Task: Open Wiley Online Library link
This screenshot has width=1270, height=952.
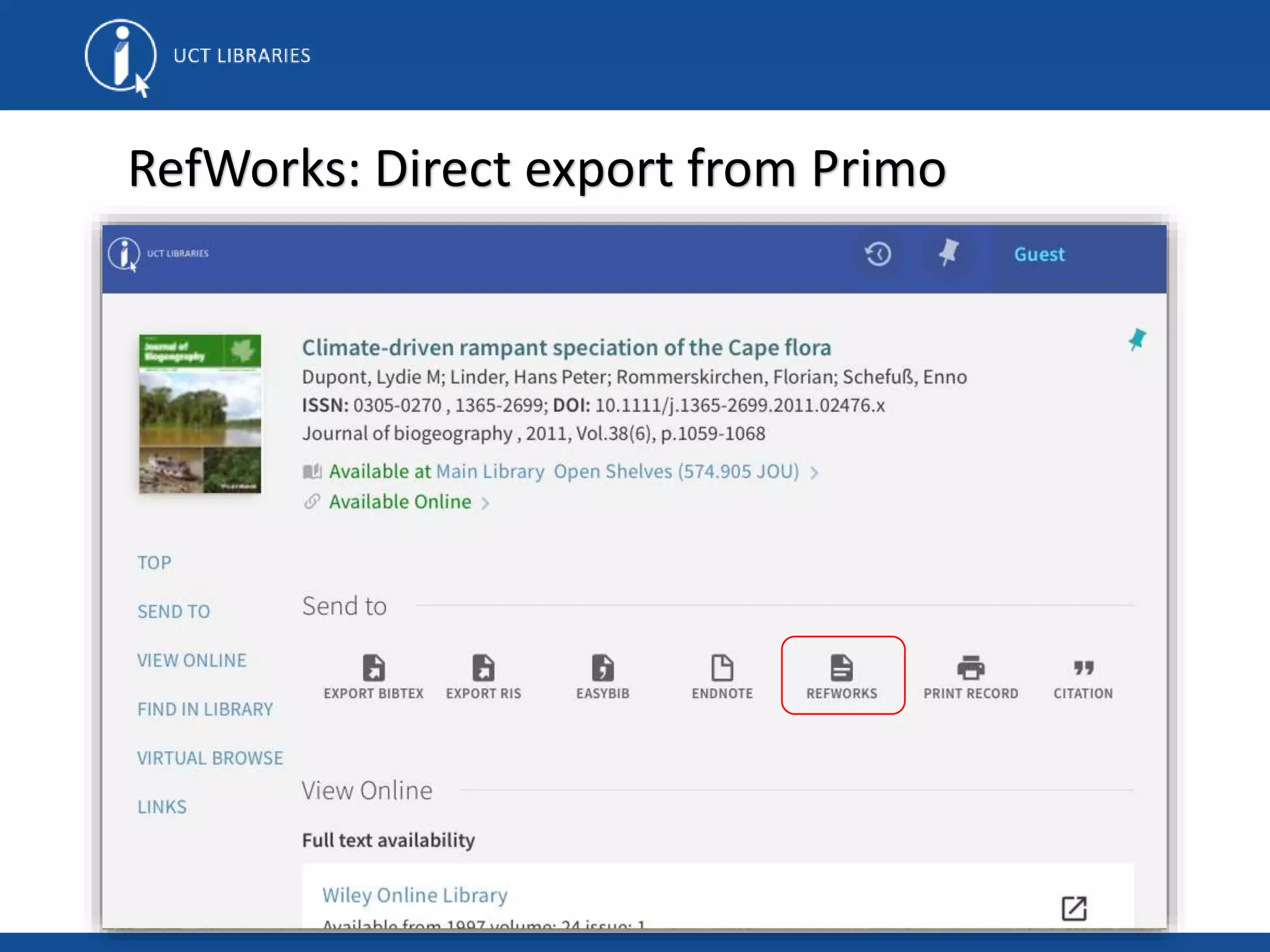Action: click(415, 895)
